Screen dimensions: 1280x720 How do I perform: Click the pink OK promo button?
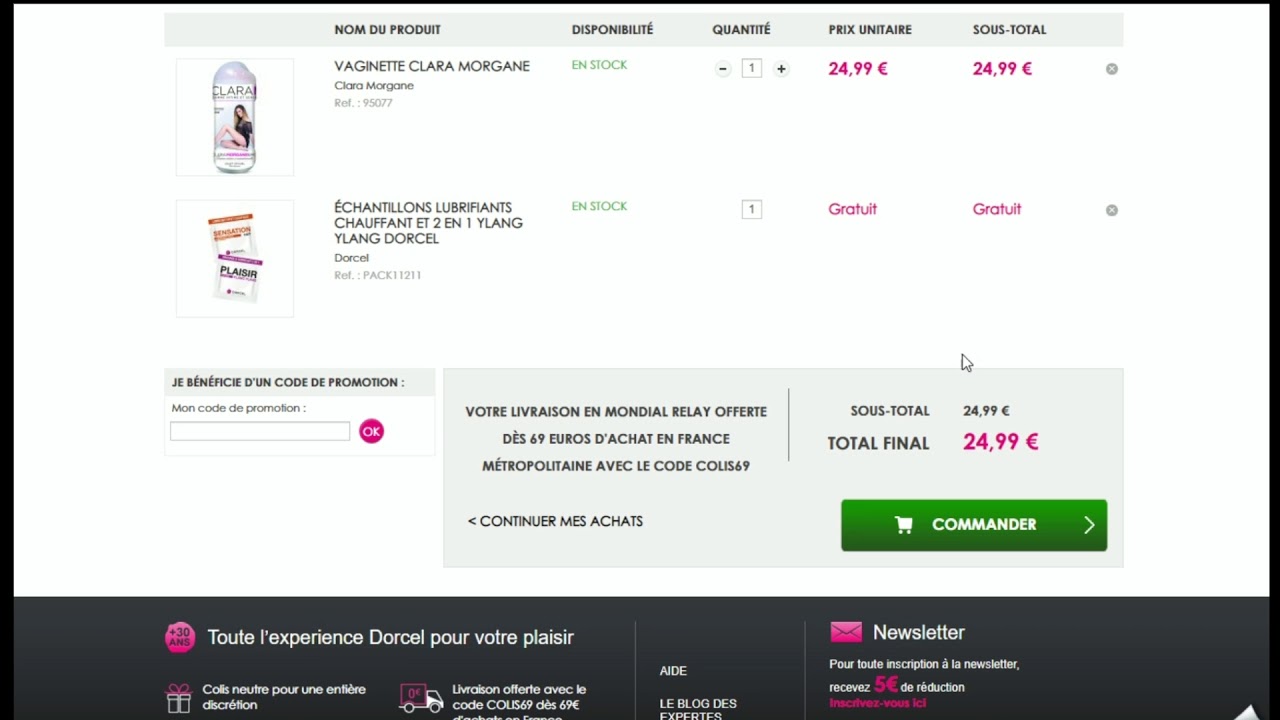(371, 431)
